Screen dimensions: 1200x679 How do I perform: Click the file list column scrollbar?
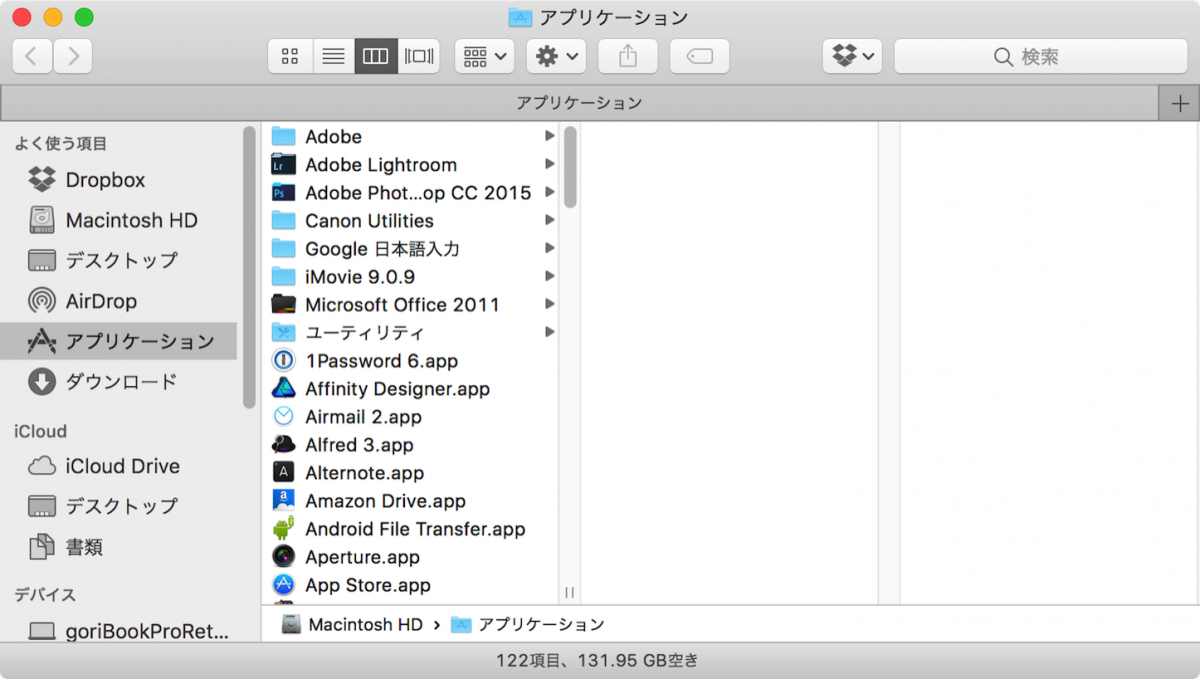(x=570, y=167)
